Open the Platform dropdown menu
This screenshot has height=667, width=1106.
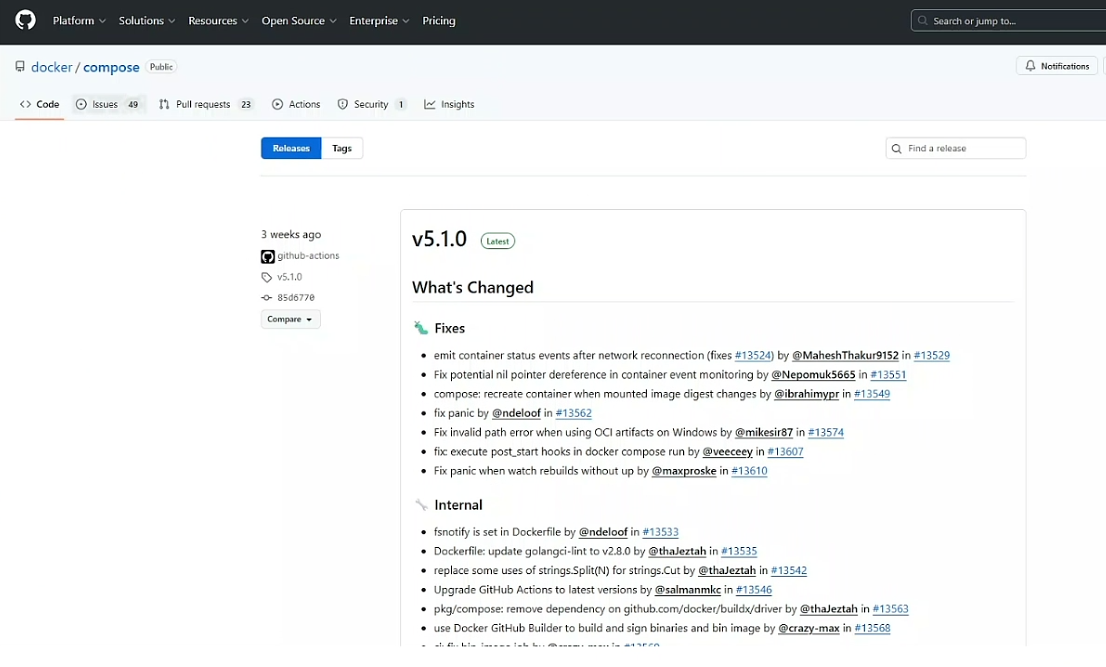pos(79,20)
